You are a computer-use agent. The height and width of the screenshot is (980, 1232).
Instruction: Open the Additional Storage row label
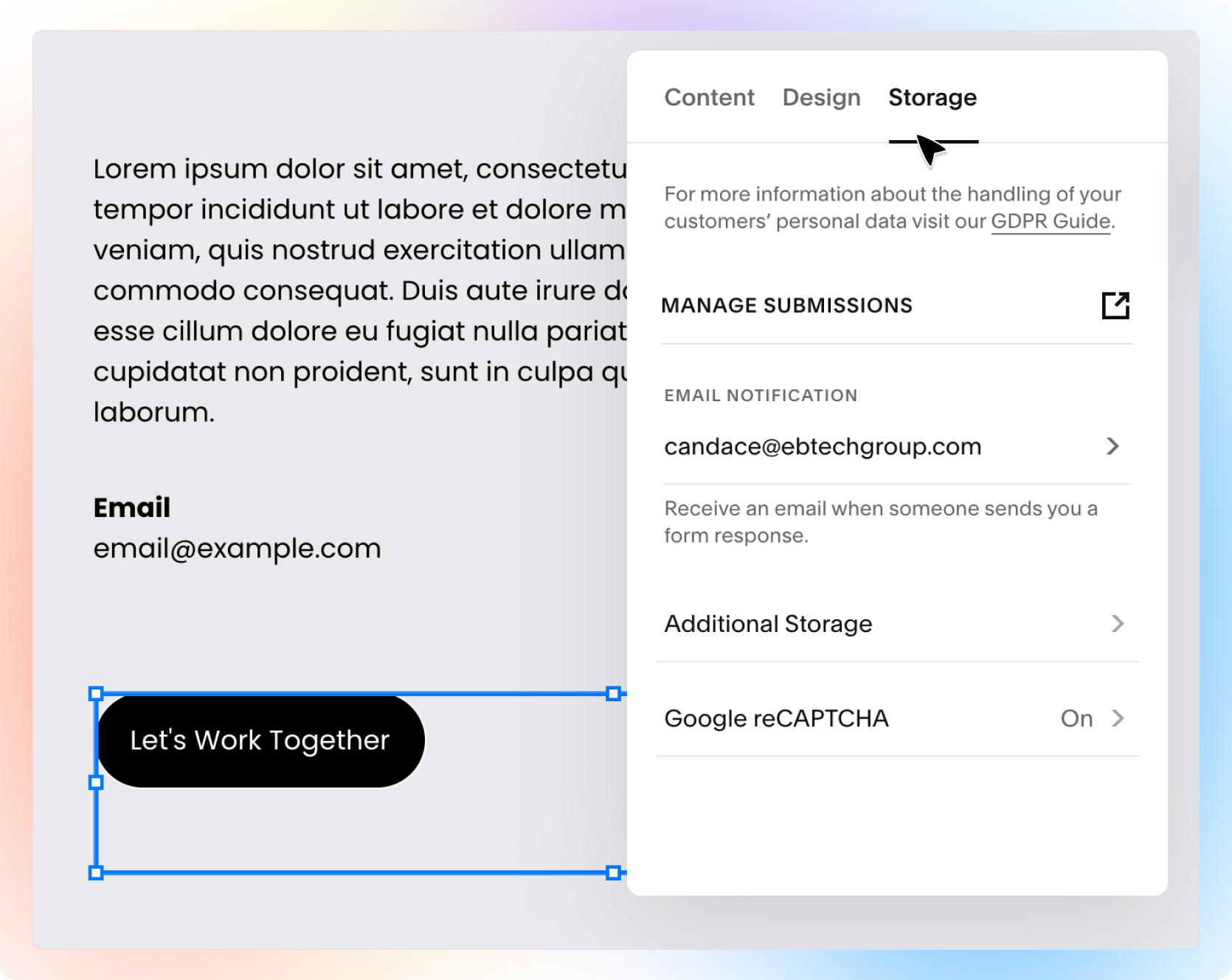point(768,624)
